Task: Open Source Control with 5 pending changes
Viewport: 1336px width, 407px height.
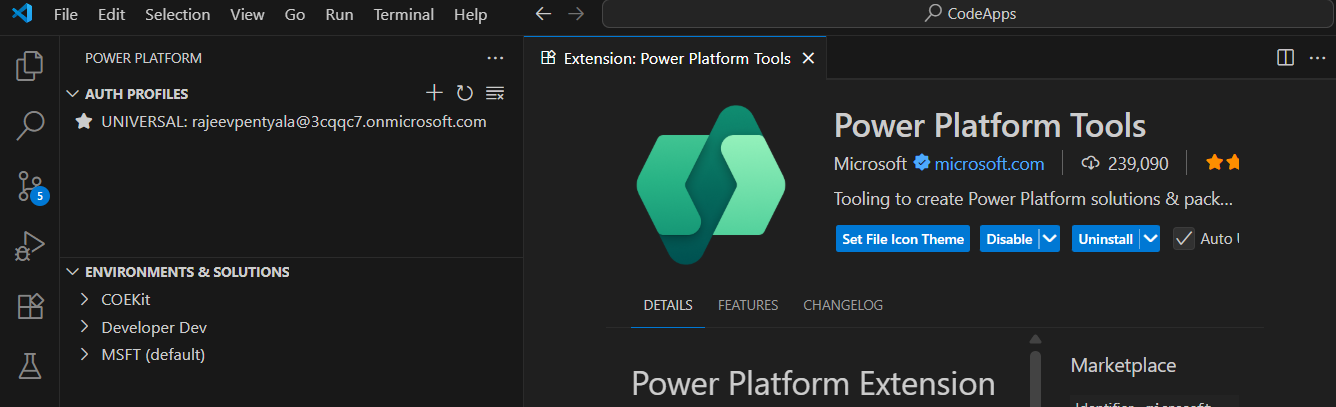Action: point(30,186)
